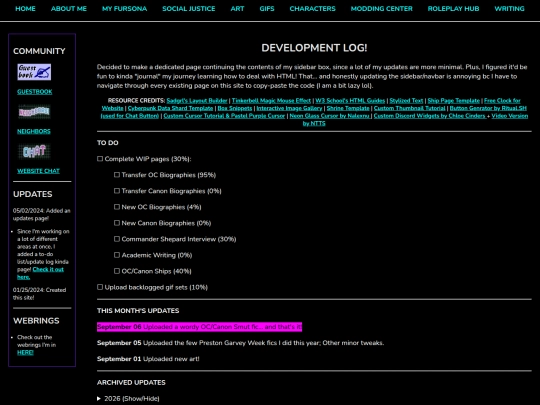This screenshot has width=540, height=405.
Task: Open Neon Glass Cursor by Nalaxnu link
Action: [x=330, y=116]
